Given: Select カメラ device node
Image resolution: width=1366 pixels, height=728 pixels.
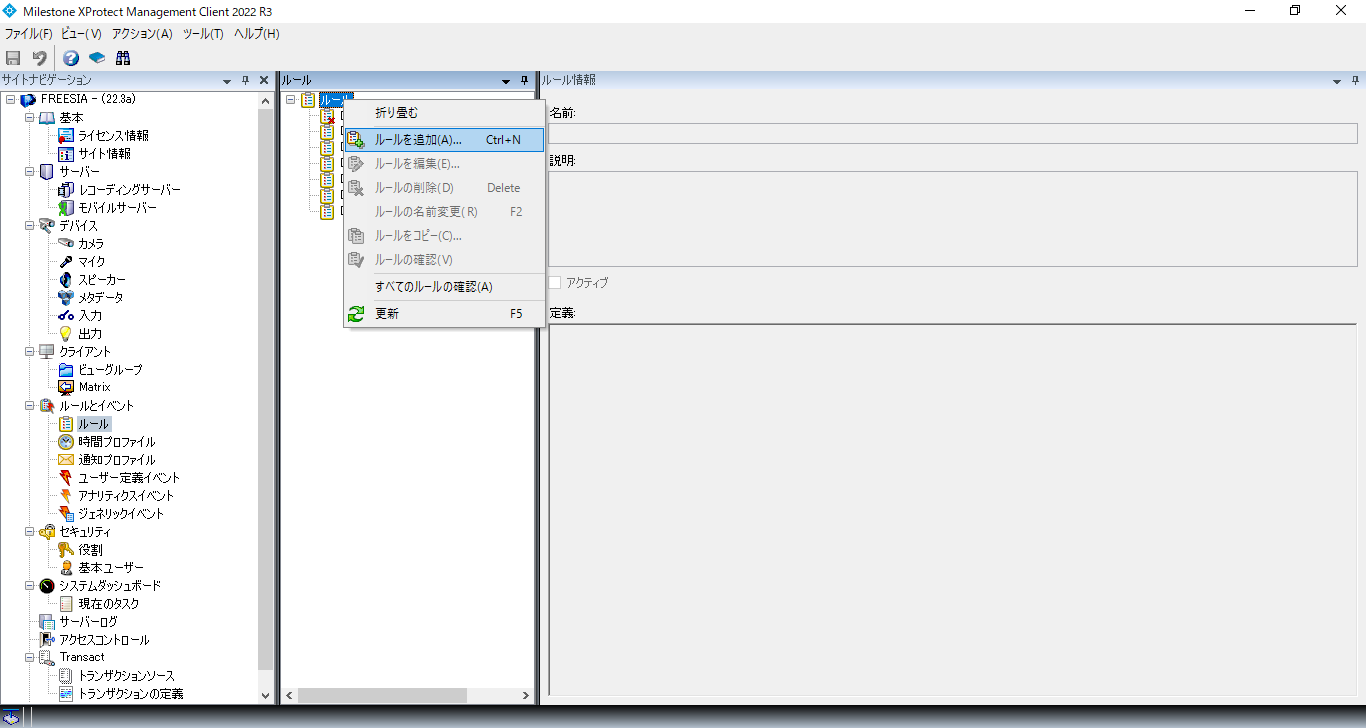Looking at the screenshot, I should [91, 244].
